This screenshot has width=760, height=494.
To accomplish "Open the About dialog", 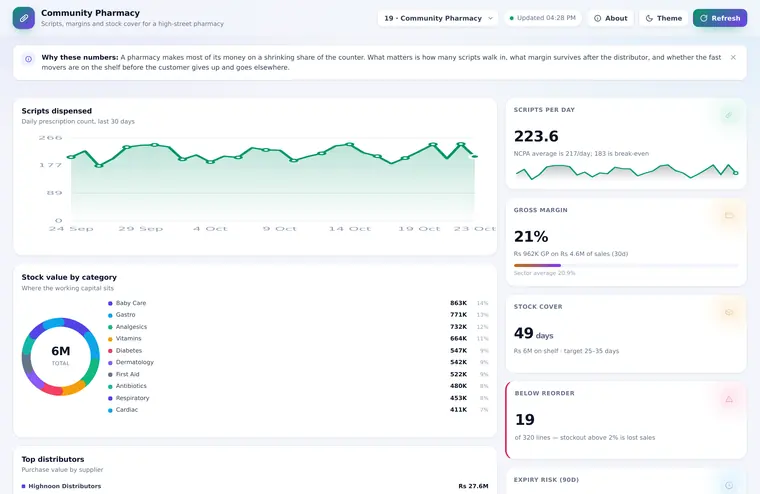I will coord(610,18).
